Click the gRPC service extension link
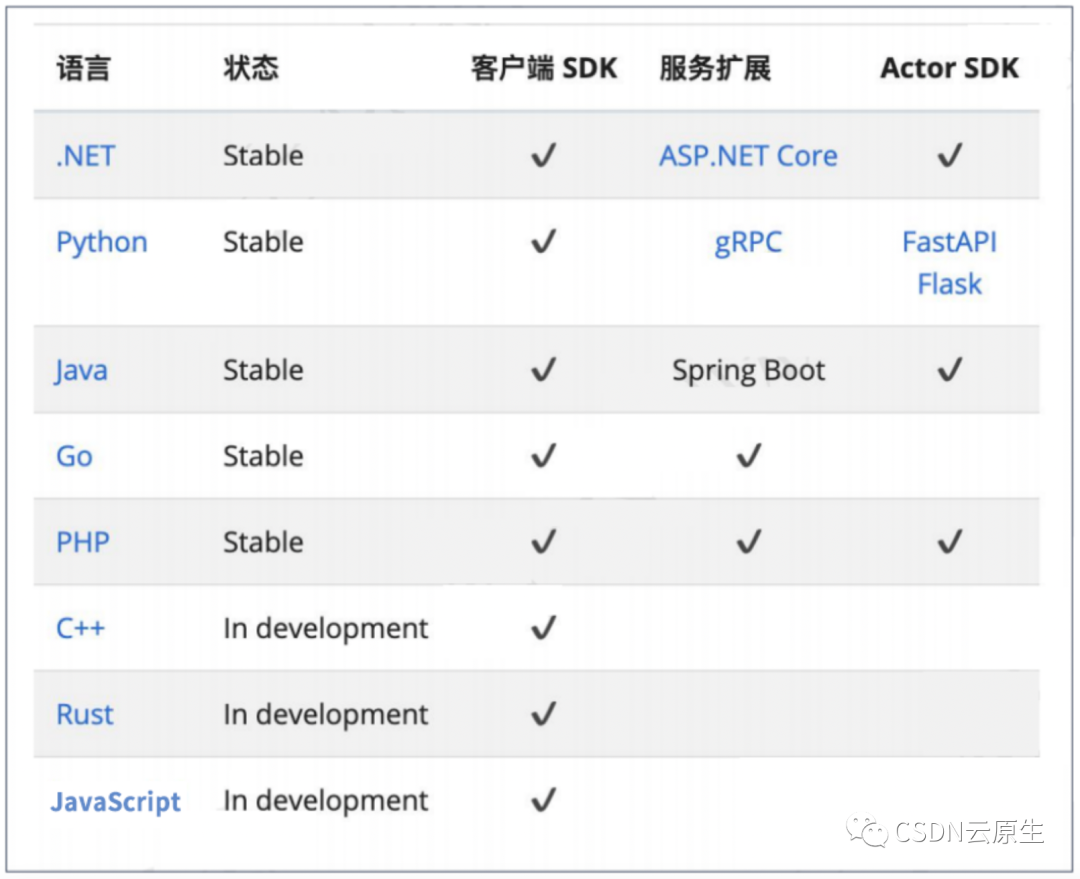 point(748,243)
